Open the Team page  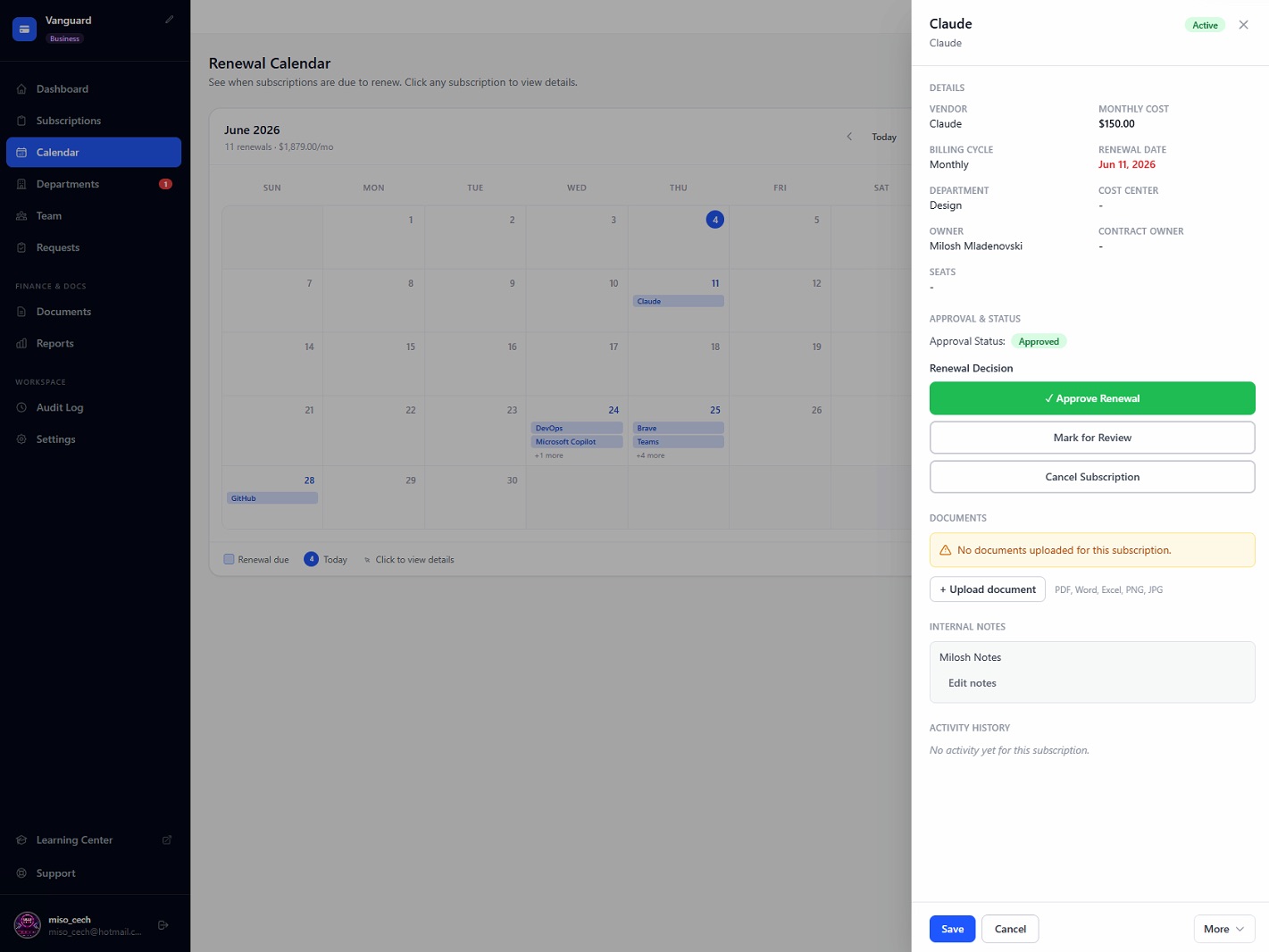[x=94, y=216]
